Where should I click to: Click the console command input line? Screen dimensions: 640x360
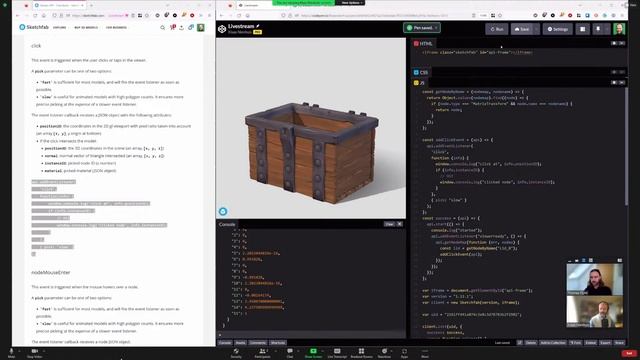(311, 335)
